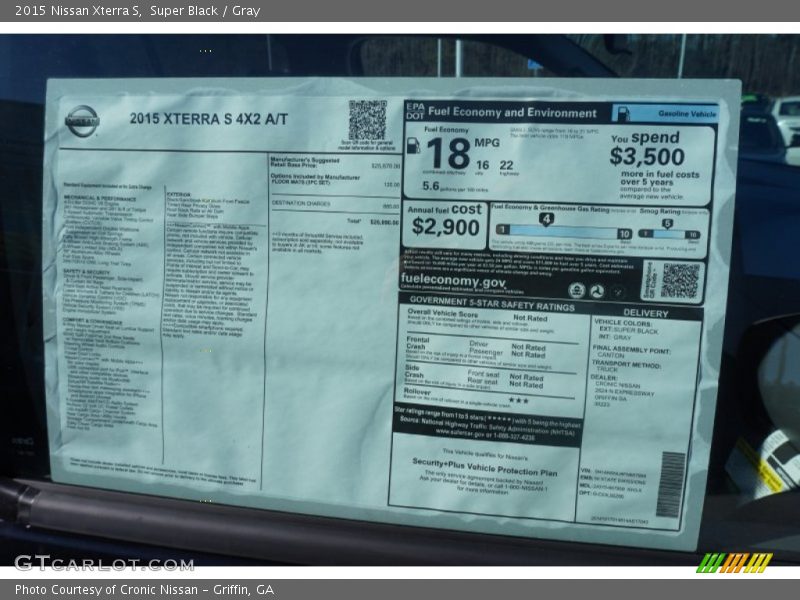Click Government 5-Star Safety Ratings heading
This screenshot has height=600, width=800.
tap(492, 304)
